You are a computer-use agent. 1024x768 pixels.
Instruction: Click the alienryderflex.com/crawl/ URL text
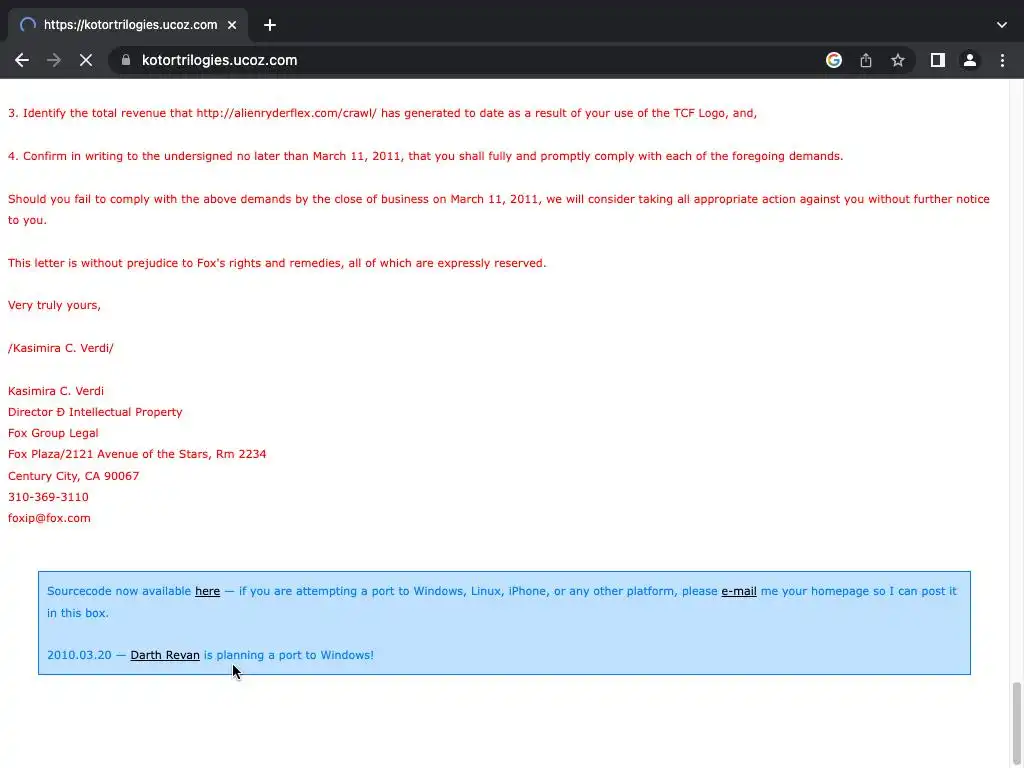(x=286, y=113)
